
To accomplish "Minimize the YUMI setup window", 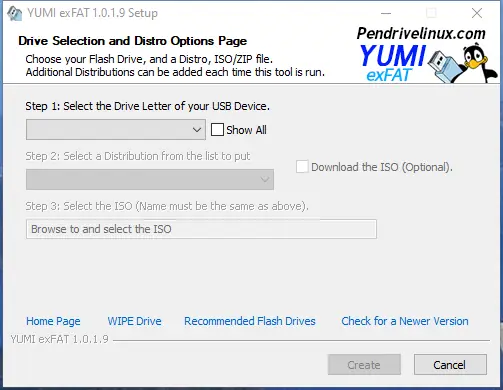I will (386, 13).
